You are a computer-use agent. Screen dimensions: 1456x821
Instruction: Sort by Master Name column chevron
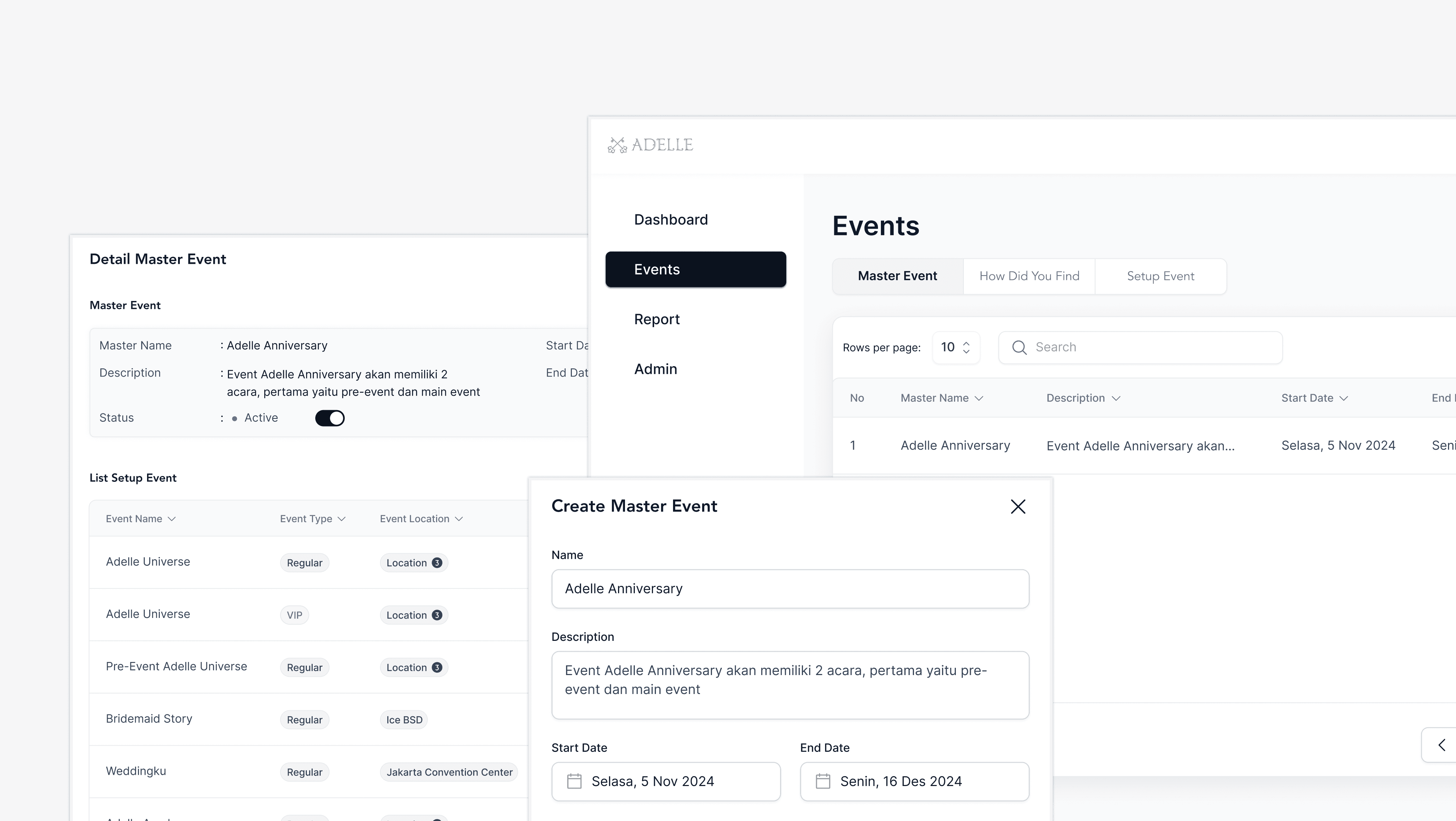(x=980, y=398)
